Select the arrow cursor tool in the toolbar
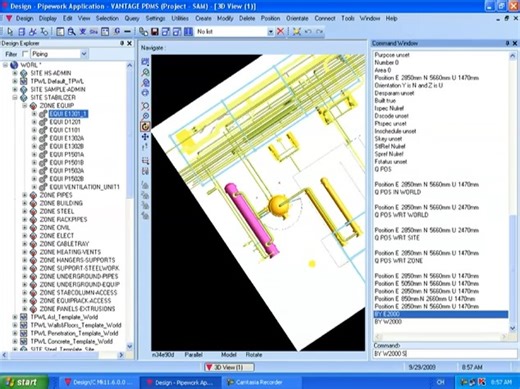 pos(10,32)
